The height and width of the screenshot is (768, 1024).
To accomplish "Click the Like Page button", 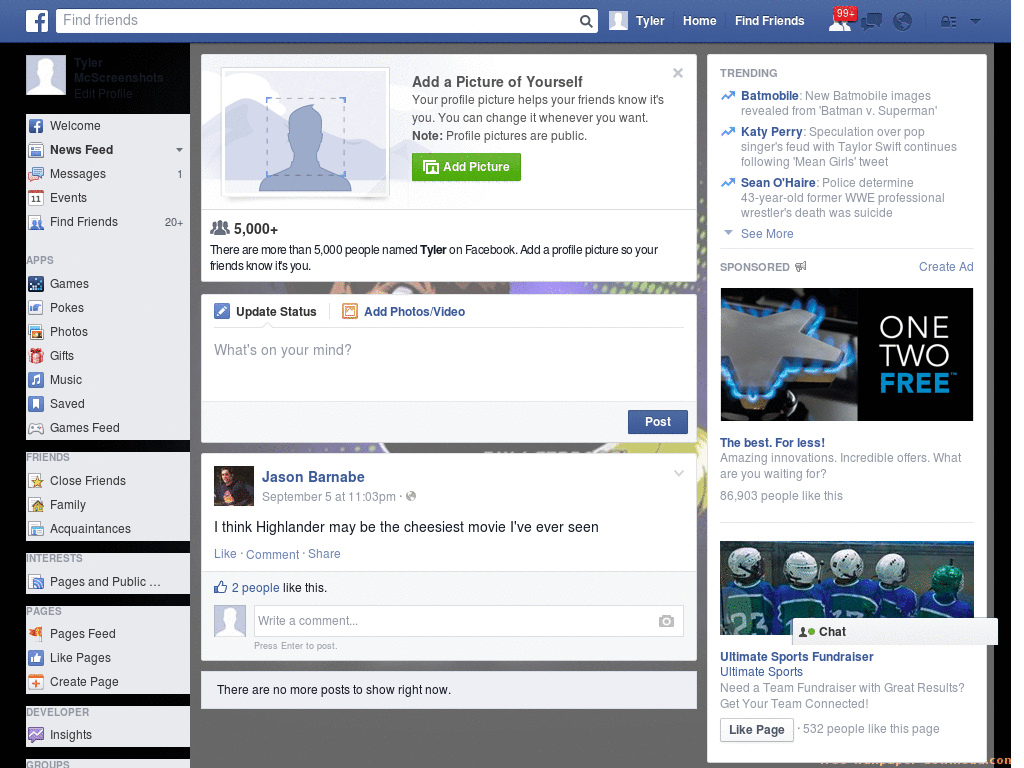I will [756, 729].
